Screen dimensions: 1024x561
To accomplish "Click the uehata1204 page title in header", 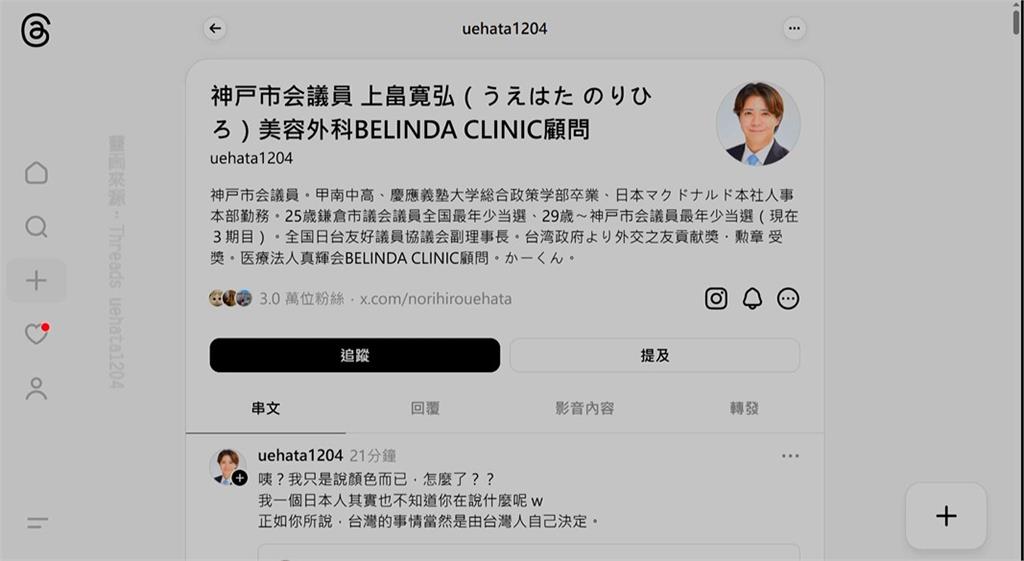I will click(504, 29).
